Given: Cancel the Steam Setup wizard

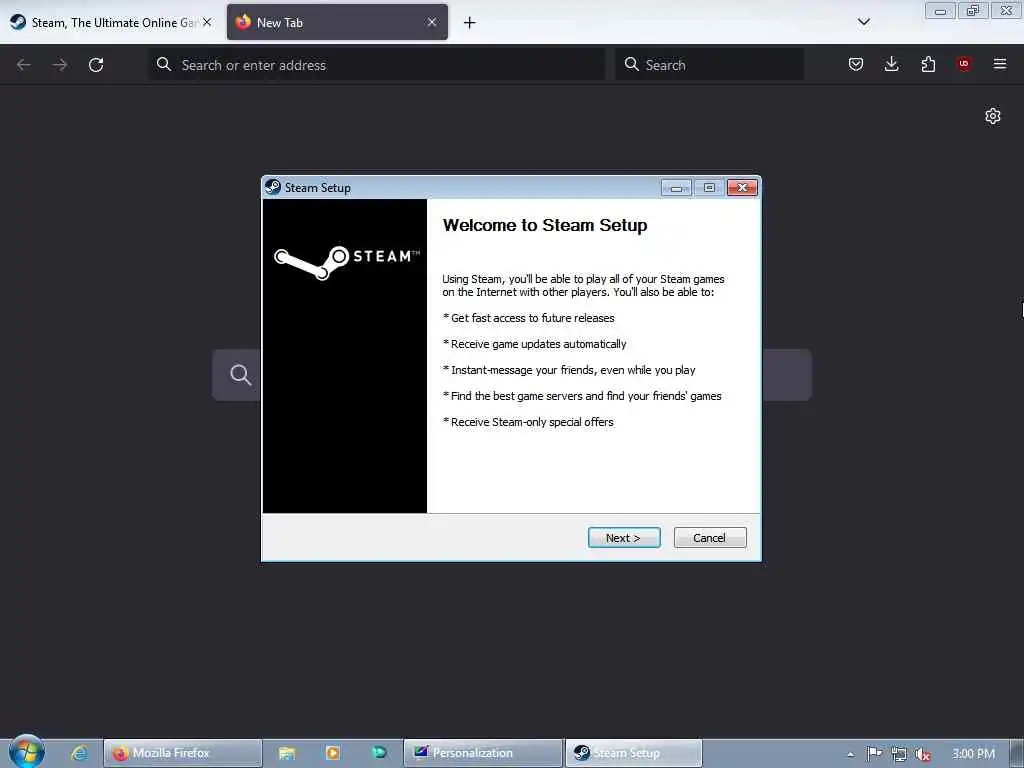Looking at the screenshot, I should pos(710,537).
